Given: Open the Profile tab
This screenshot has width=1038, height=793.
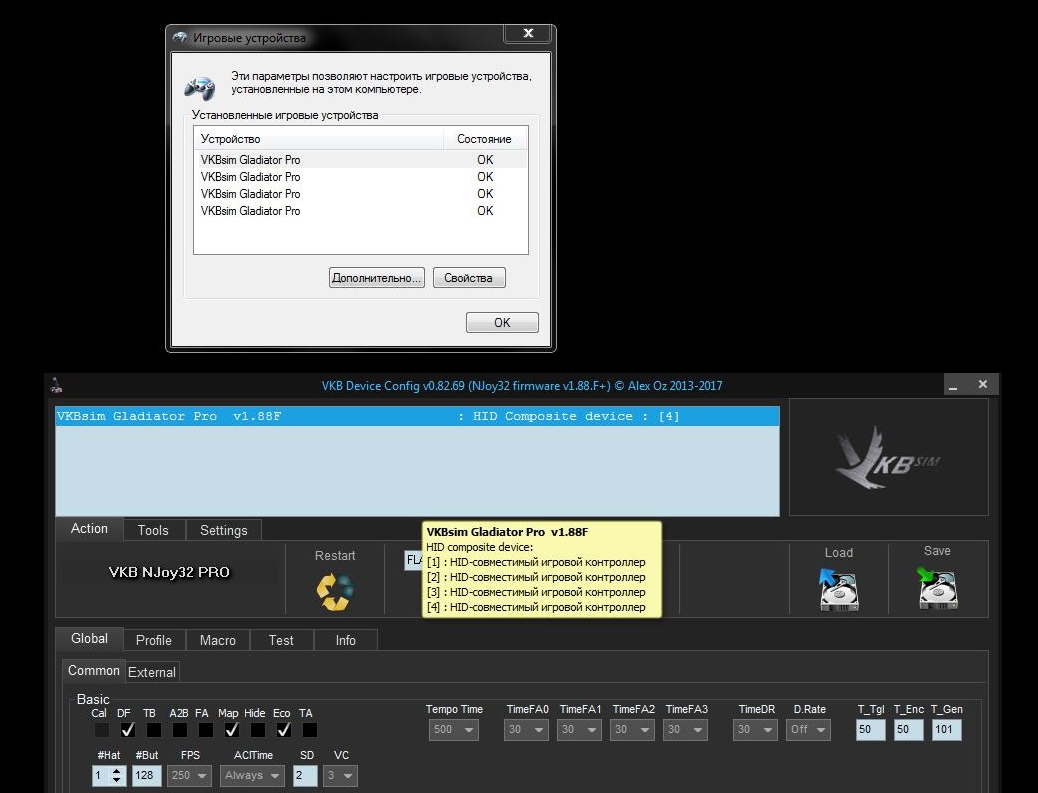Looking at the screenshot, I should 154,640.
